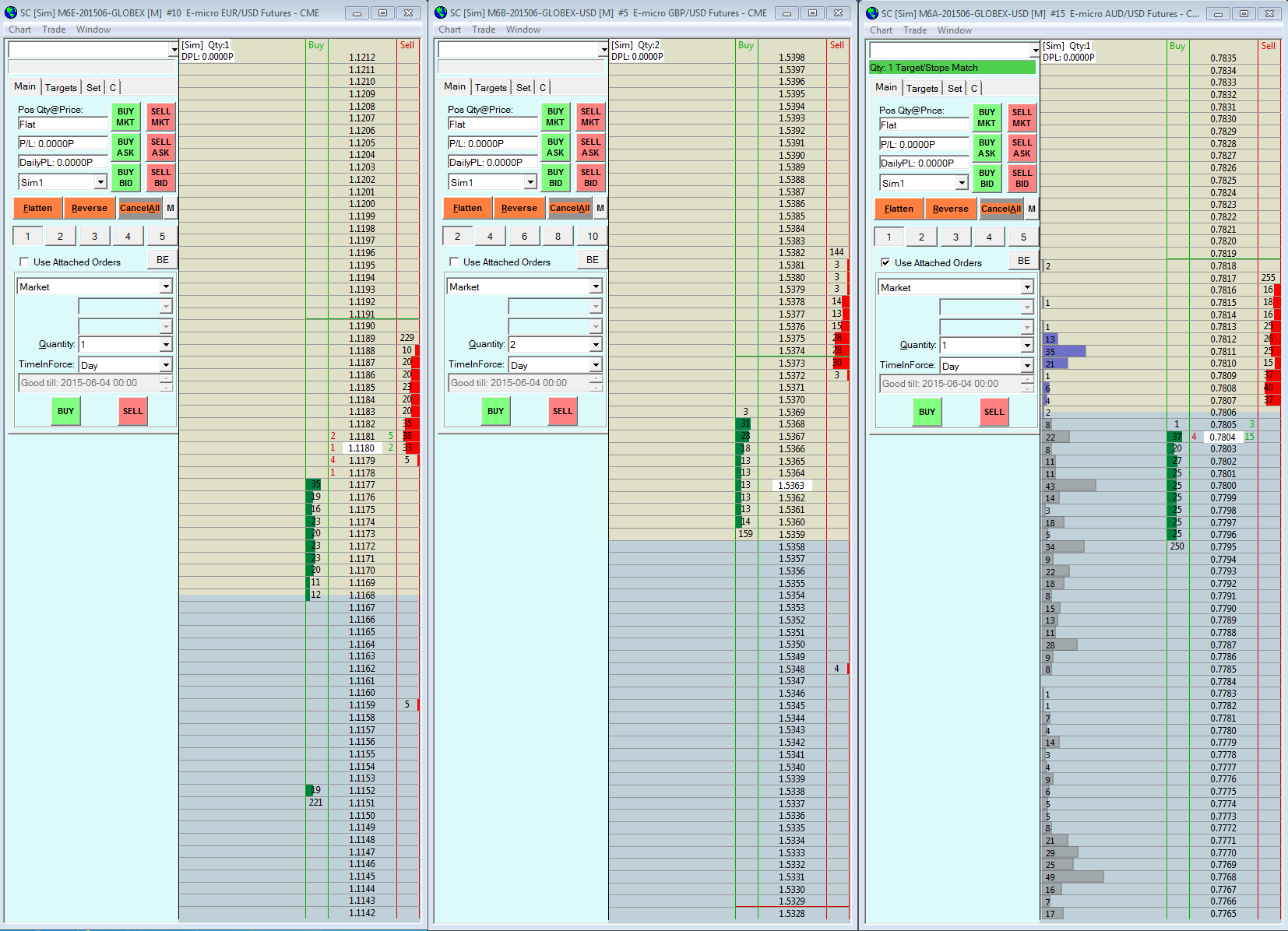Click the Flat position field in EUR/USD window
This screenshot has width=1288, height=931.
click(63, 124)
